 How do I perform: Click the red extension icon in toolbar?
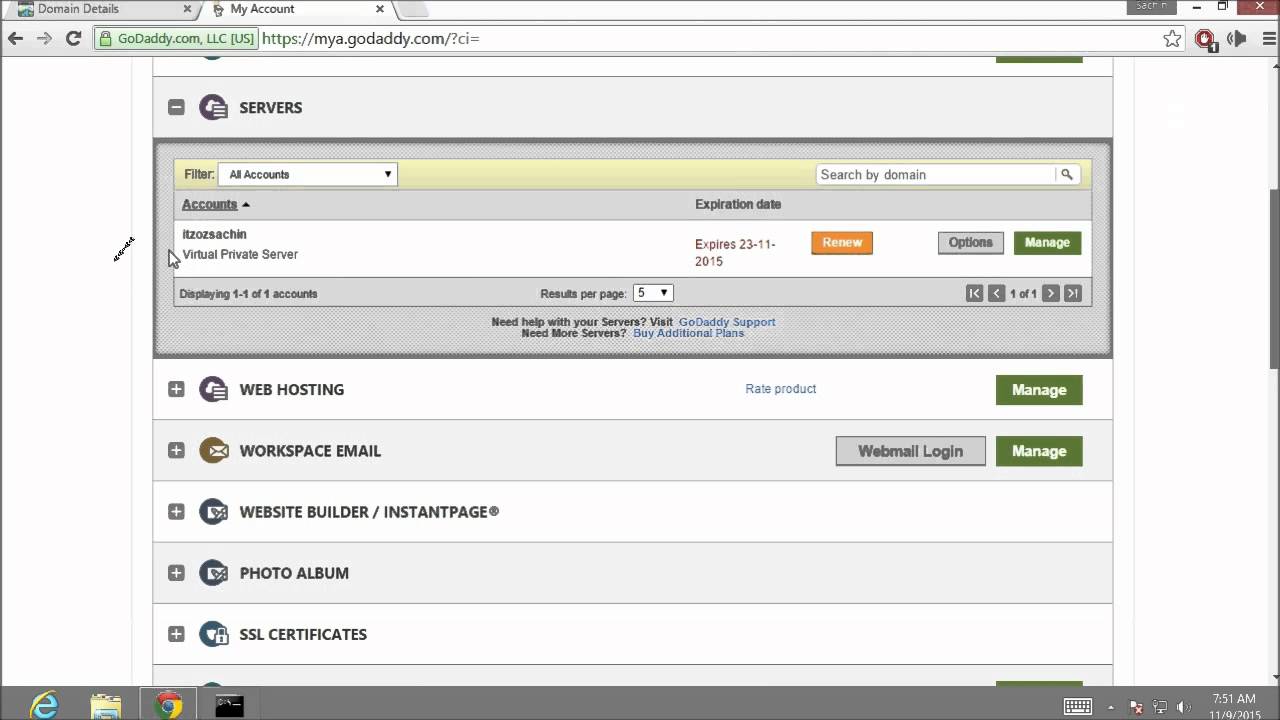point(1205,39)
